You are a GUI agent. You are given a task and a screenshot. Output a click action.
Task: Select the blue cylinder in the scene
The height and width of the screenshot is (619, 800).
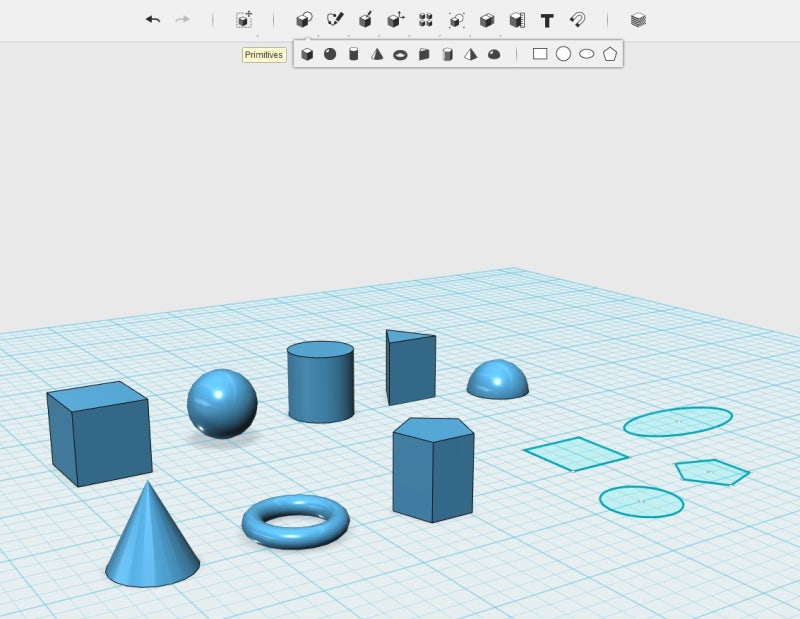coord(320,382)
